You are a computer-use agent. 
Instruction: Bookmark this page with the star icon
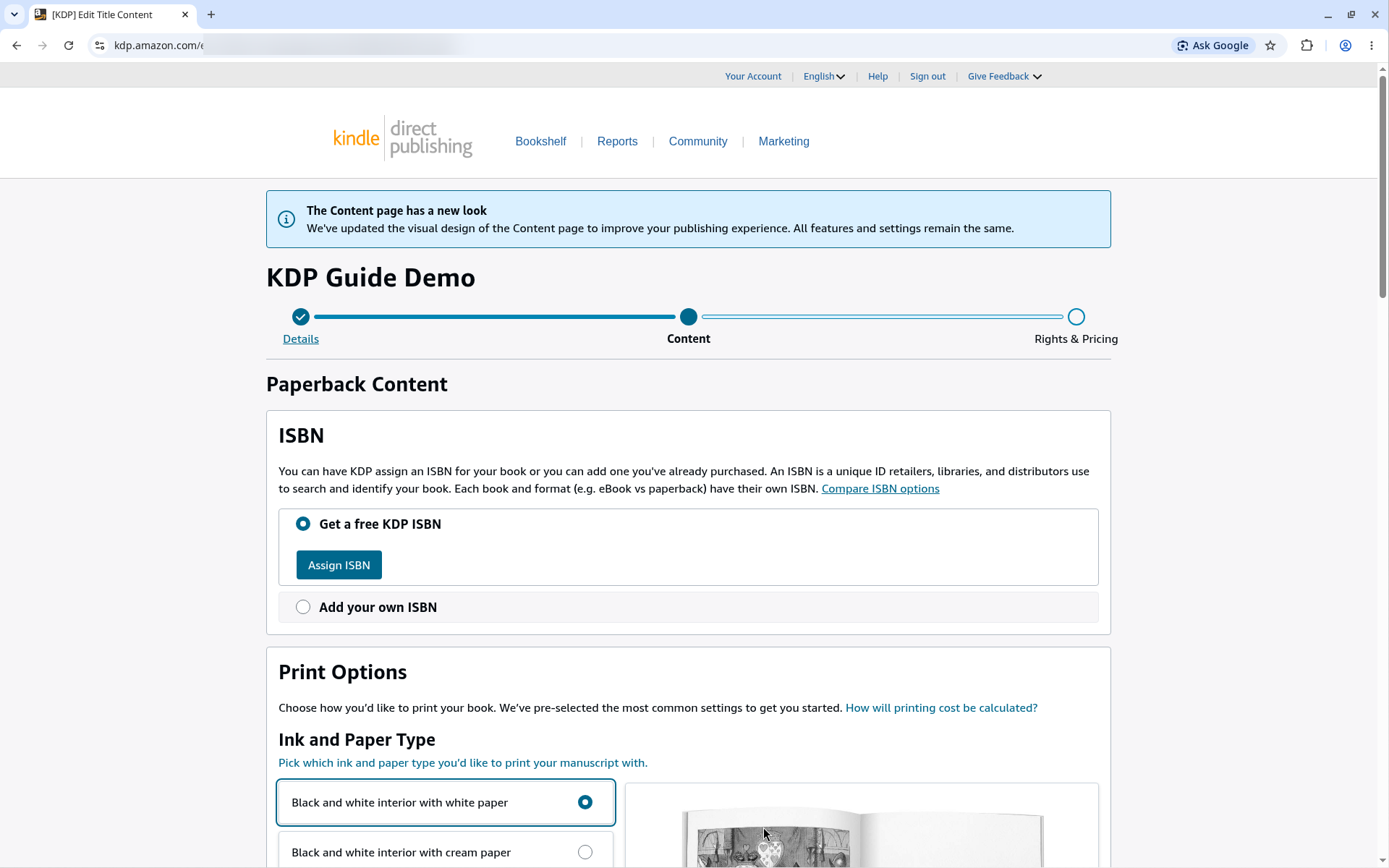(1270, 46)
